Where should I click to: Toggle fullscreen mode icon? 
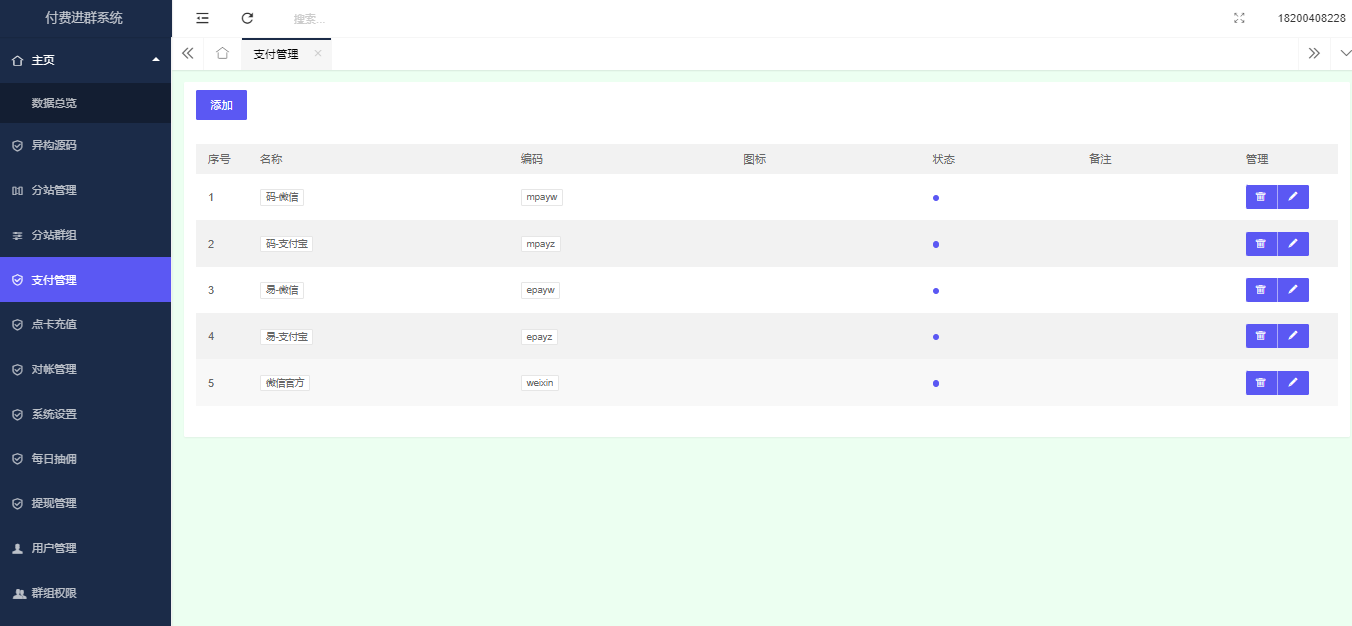coord(1239,18)
